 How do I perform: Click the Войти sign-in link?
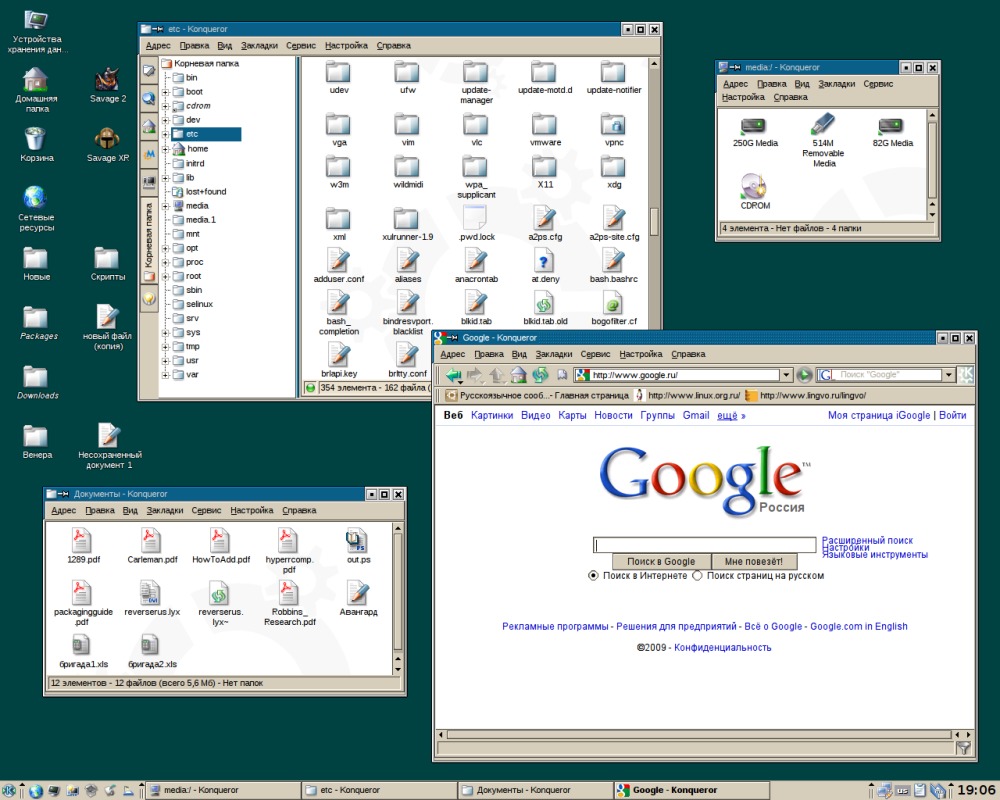tap(952, 415)
